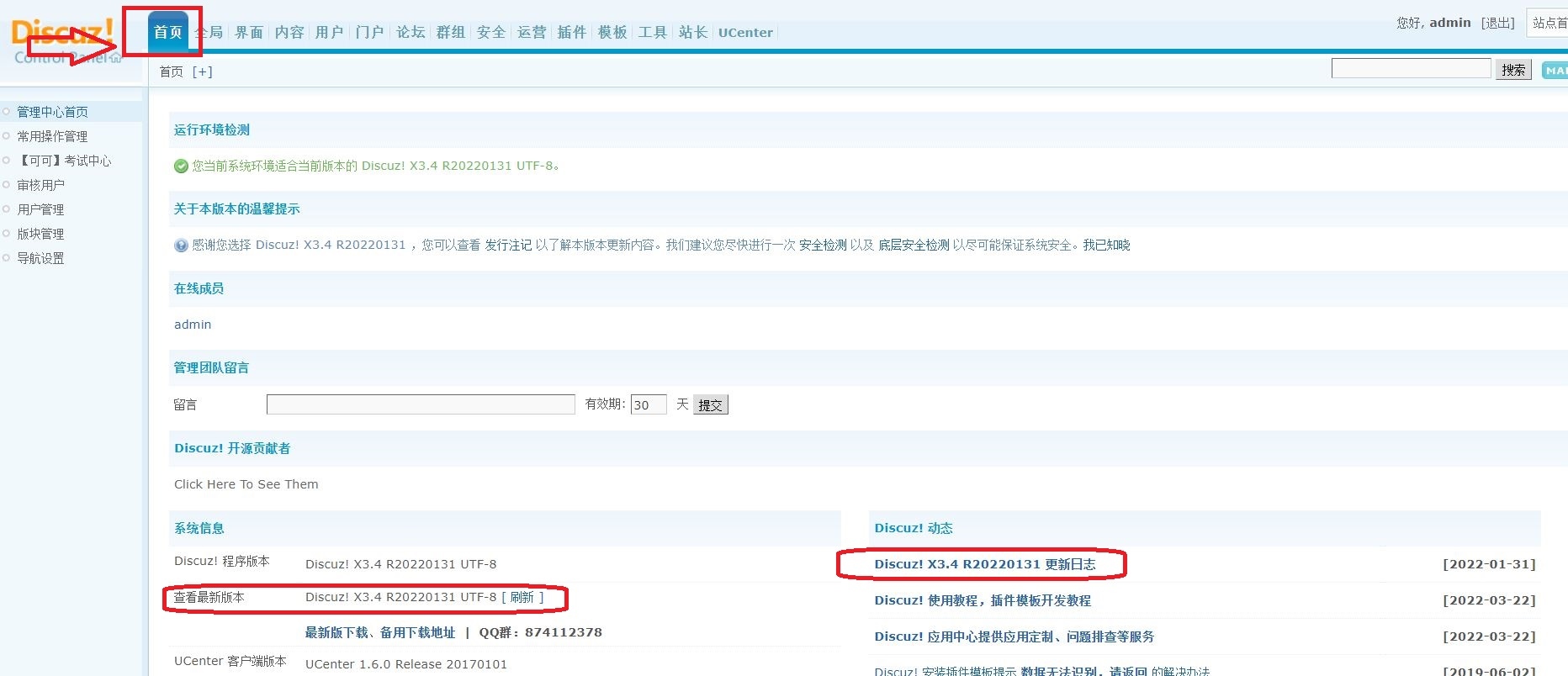
Task: Focus the 留言 message input field
Action: point(421,404)
